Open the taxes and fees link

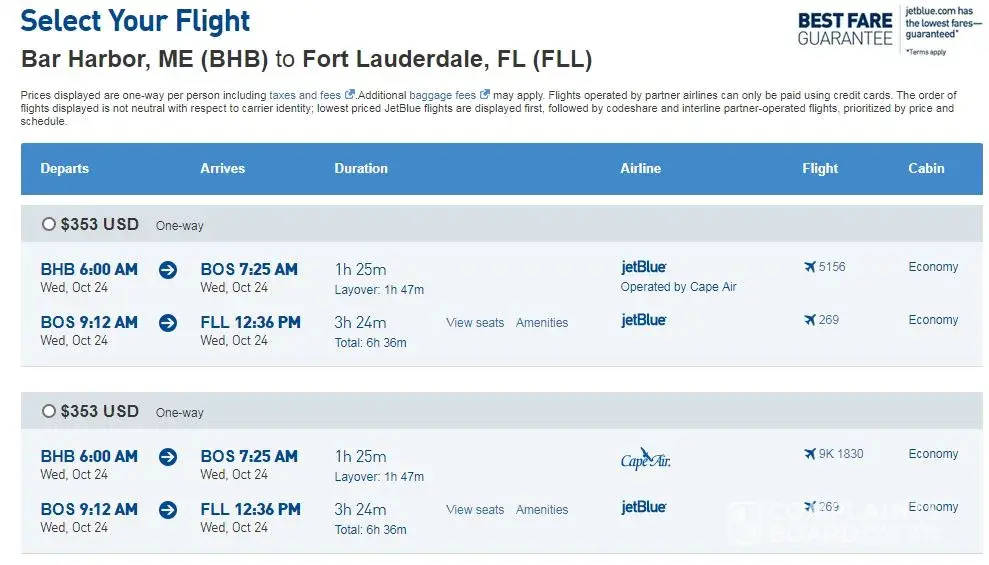(305, 95)
